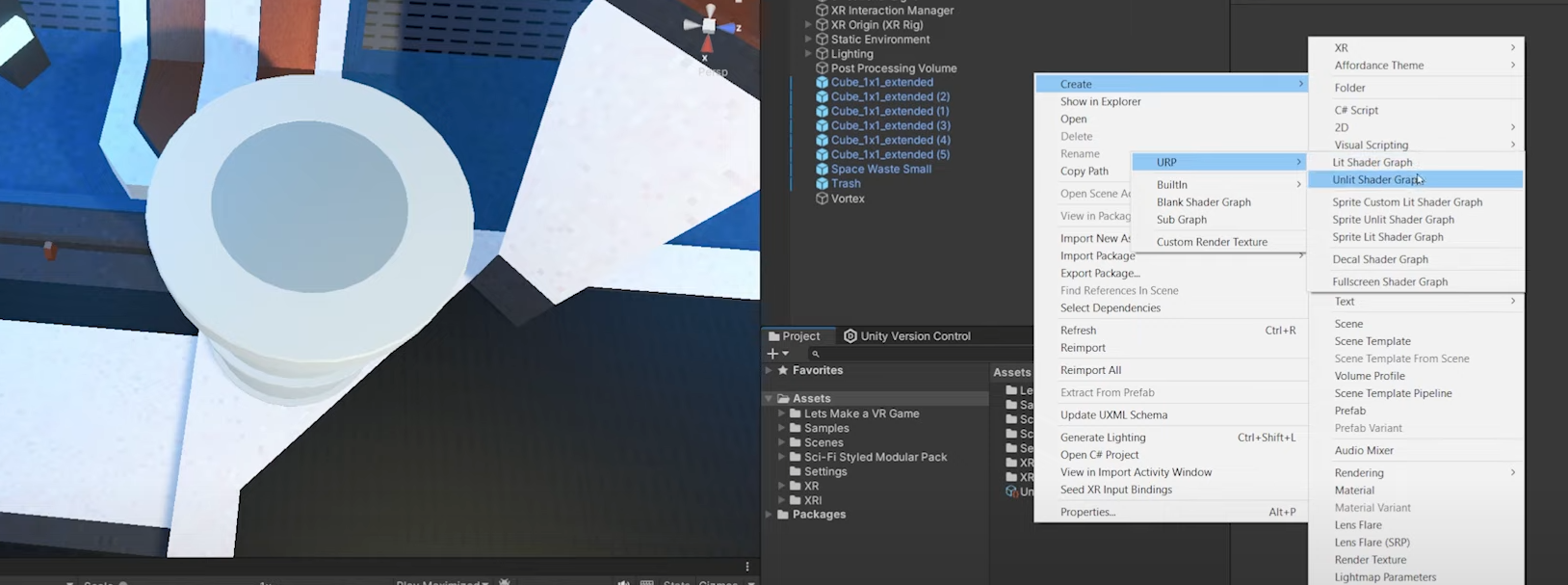The width and height of the screenshot is (1568, 585).
Task: Select the Vortex object in hierarchy
Action: 848,199
